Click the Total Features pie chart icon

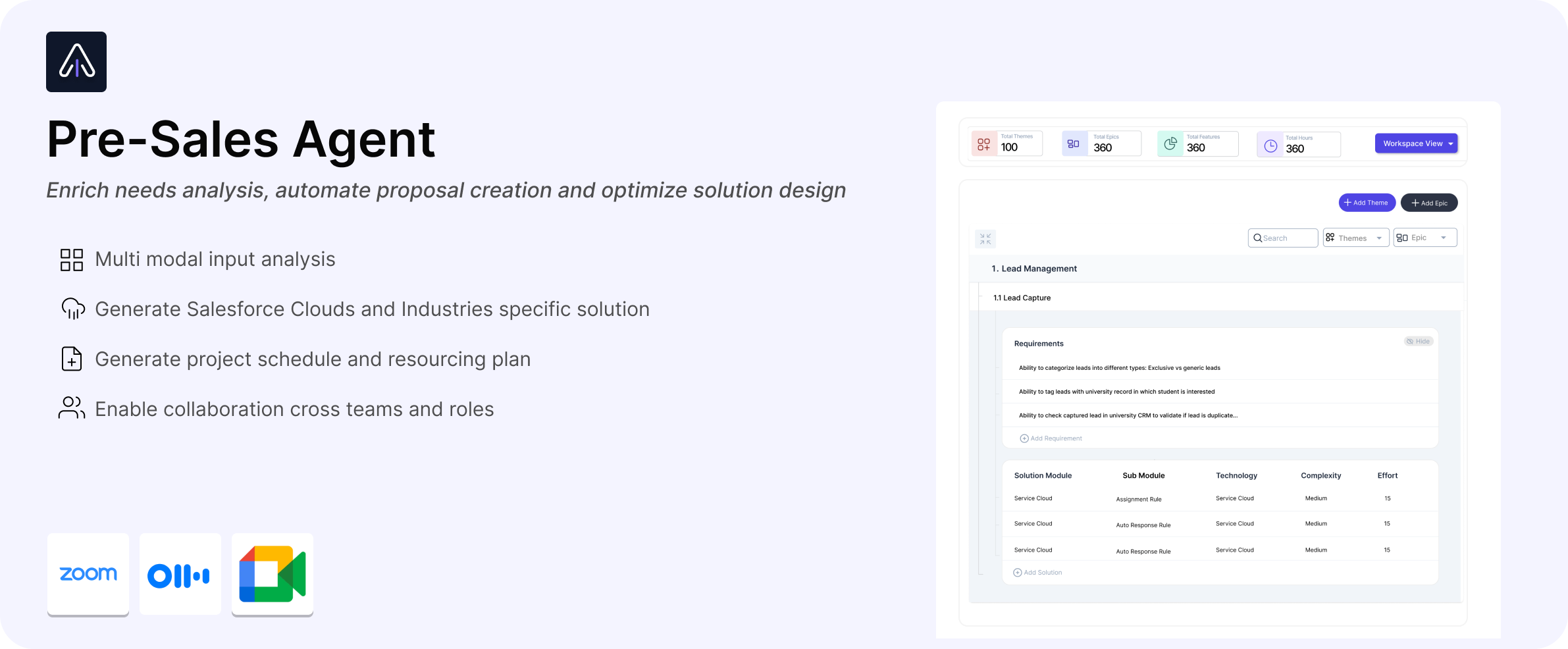1170,144
